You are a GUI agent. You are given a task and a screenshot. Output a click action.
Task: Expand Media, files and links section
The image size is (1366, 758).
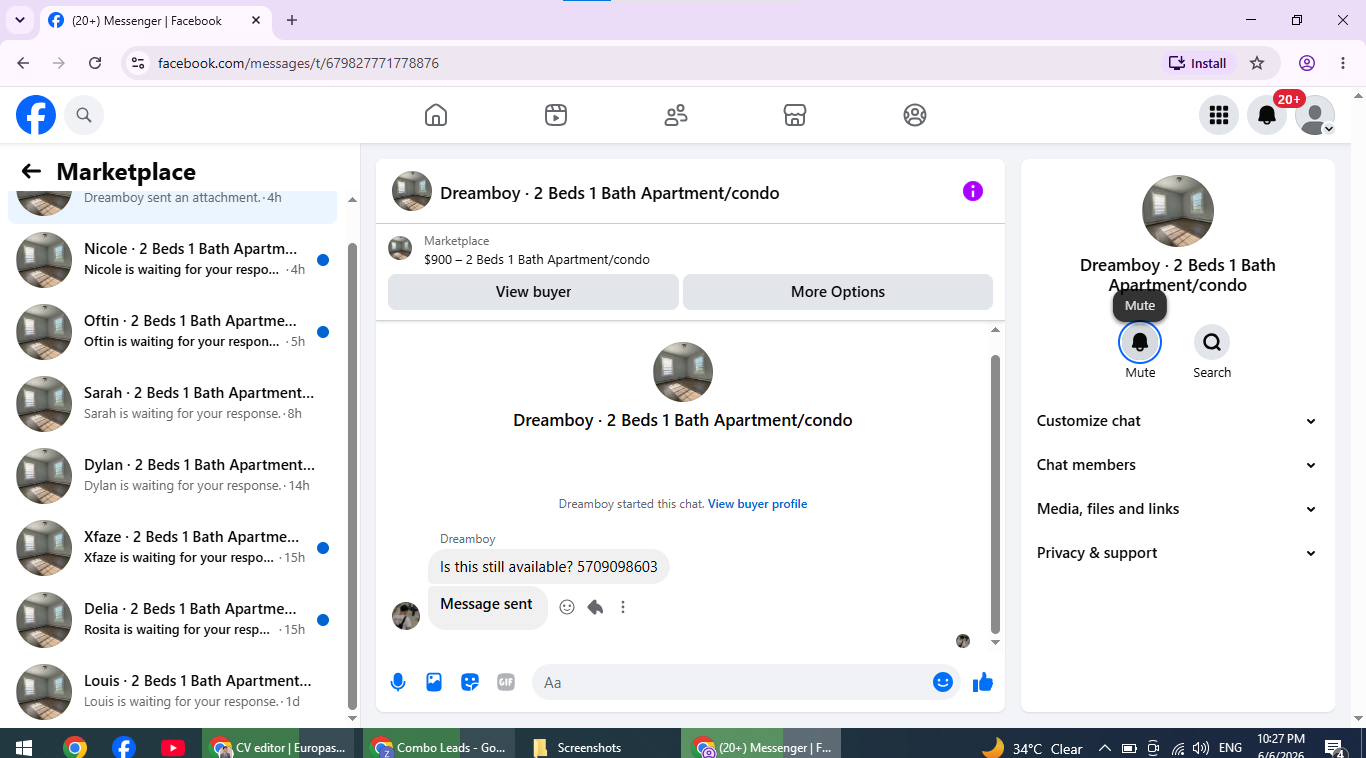[1177, 509]
